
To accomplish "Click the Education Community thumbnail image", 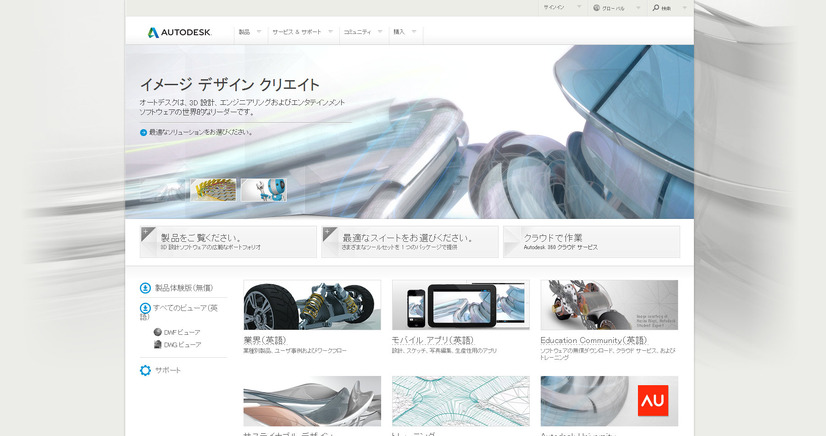I will click(x=609, y=305).
